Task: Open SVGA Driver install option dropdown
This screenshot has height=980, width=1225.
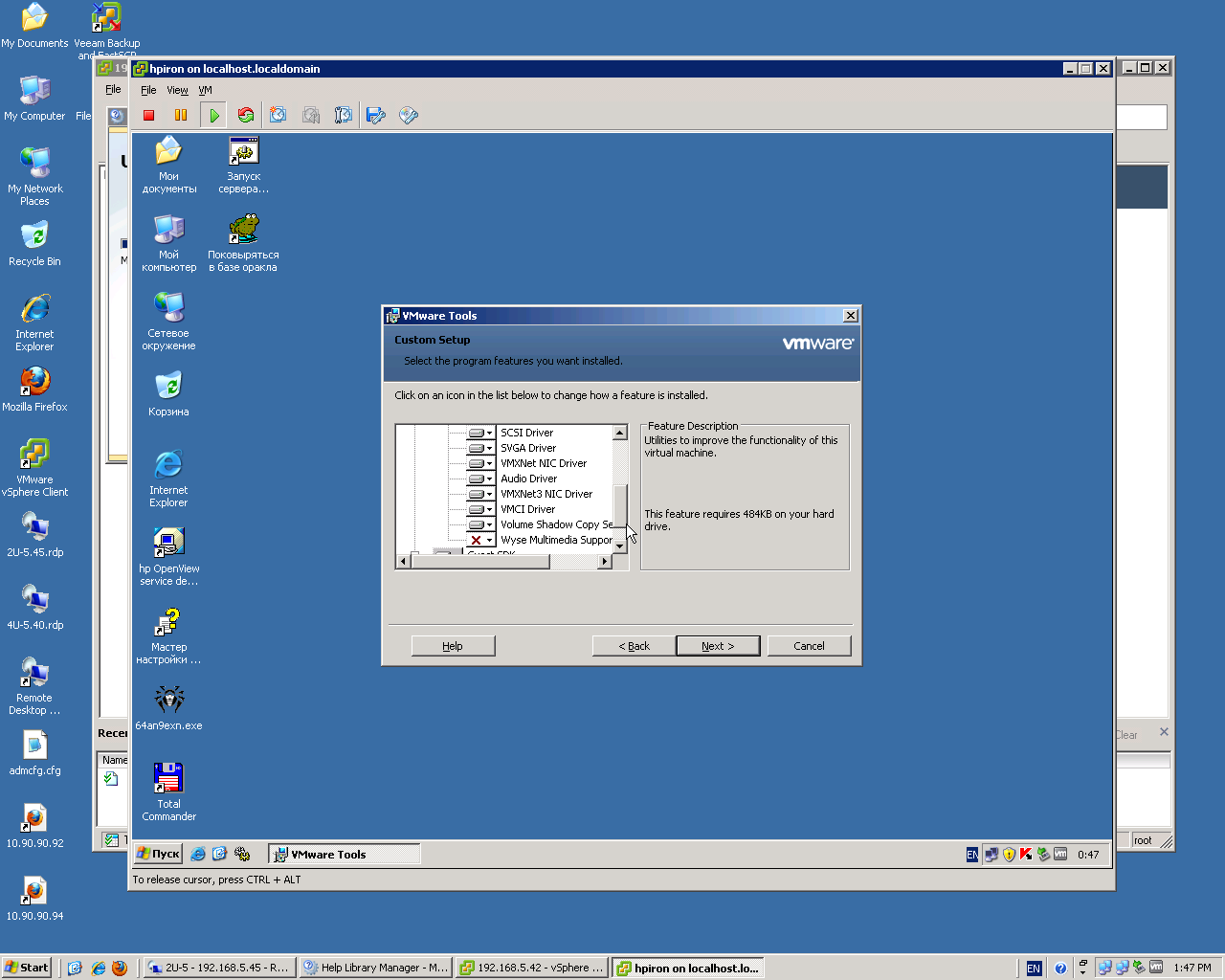Action: click(x=480, y=448)
